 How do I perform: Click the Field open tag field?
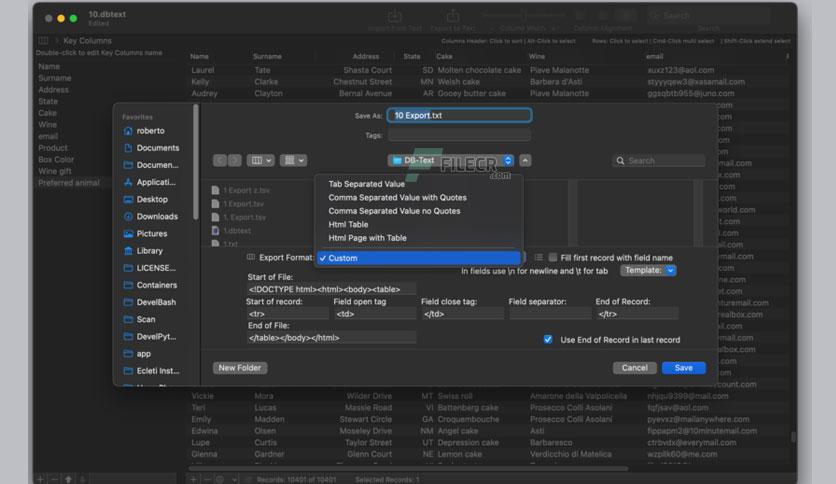[x=375, y=314]
